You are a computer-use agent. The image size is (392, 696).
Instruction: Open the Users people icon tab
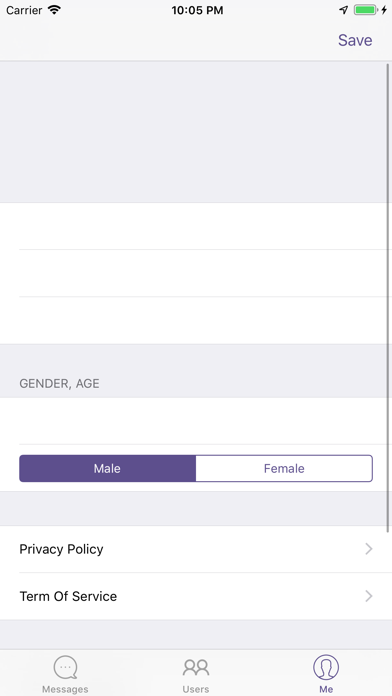[x=196, y=668]
